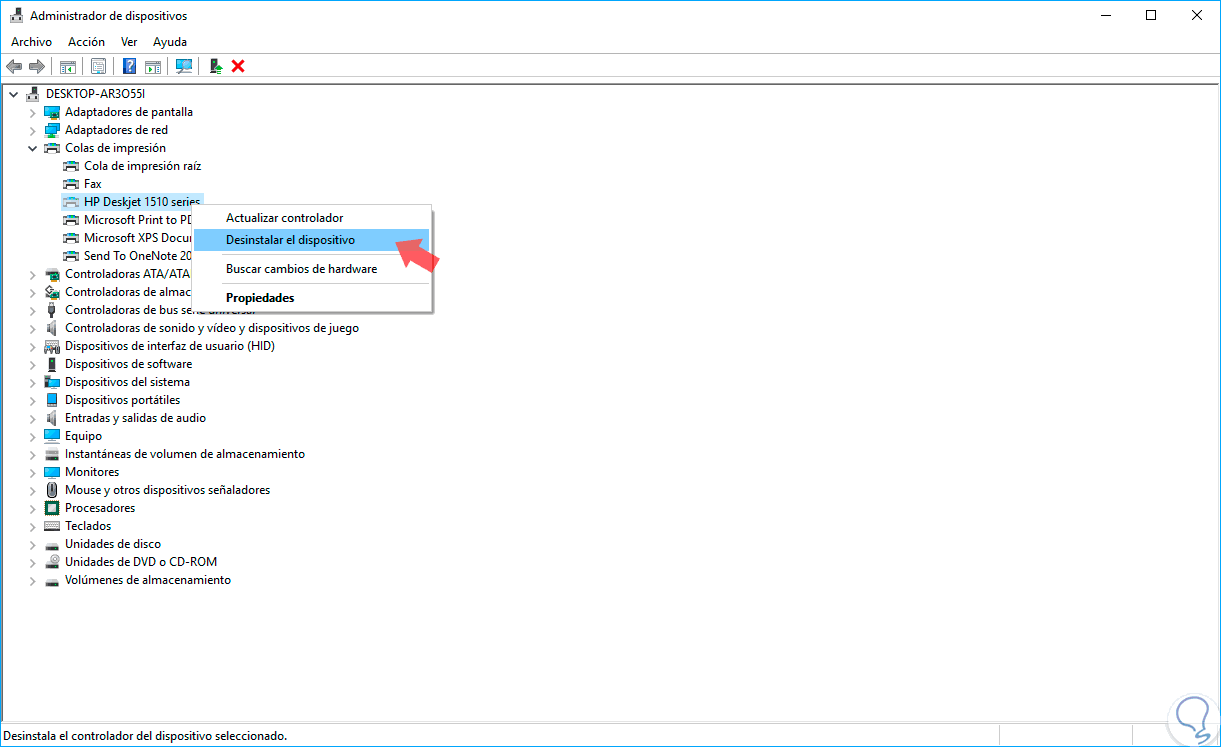Maximize the Administrador de dispositivos window
The height and width of the screenshot is (747, 1221).
coord(1151,15)
